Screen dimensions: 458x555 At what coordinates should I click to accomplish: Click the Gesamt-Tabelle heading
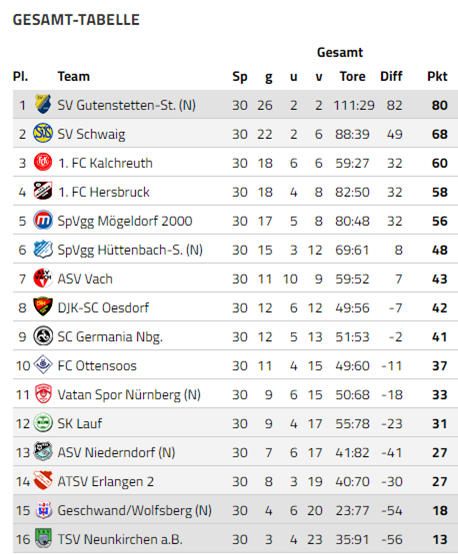tap(76, 20)
